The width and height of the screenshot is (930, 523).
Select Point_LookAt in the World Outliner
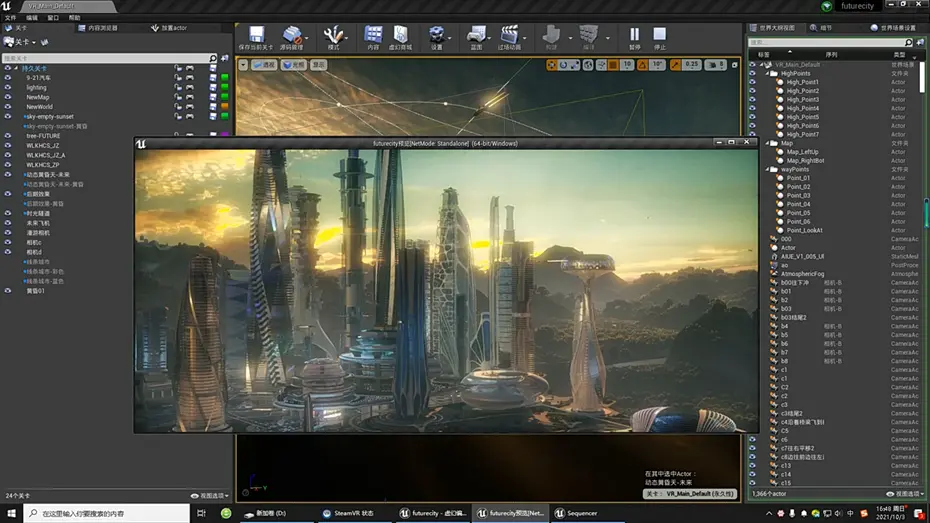pyautogui.click(x=804, y=230)
